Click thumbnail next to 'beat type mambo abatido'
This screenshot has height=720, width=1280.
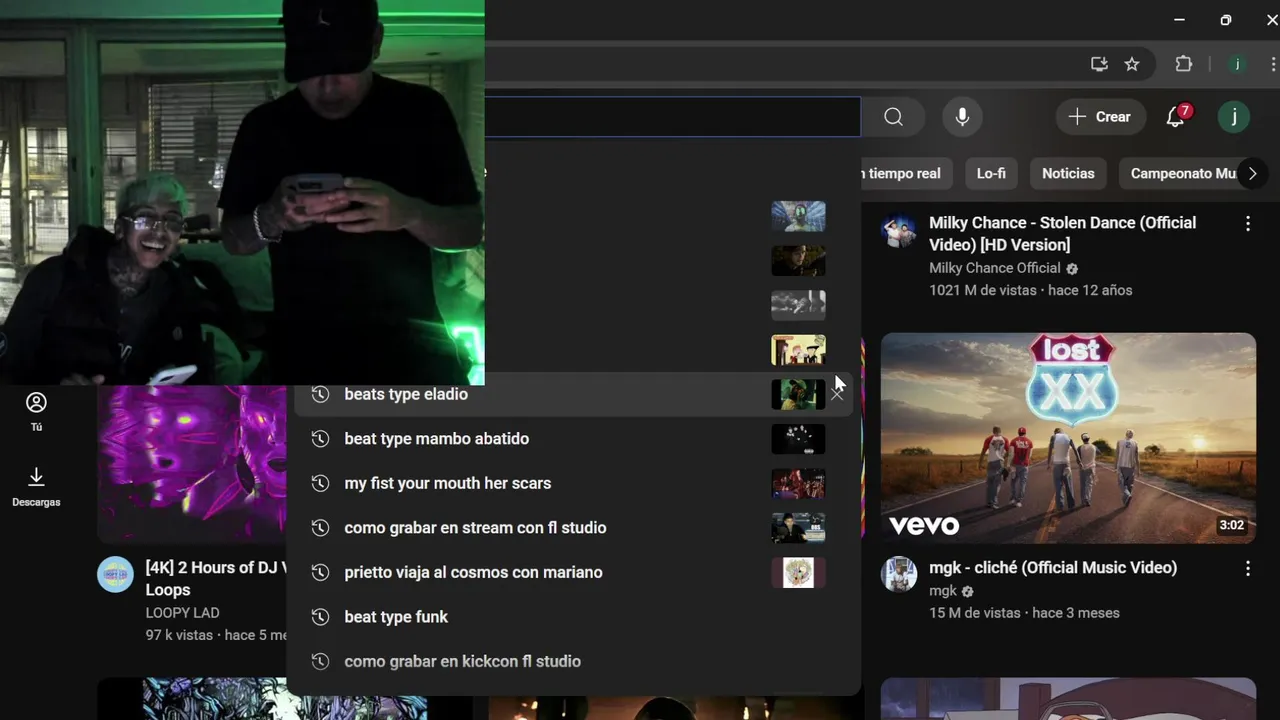pyautogui.click(x=798, y=438)
